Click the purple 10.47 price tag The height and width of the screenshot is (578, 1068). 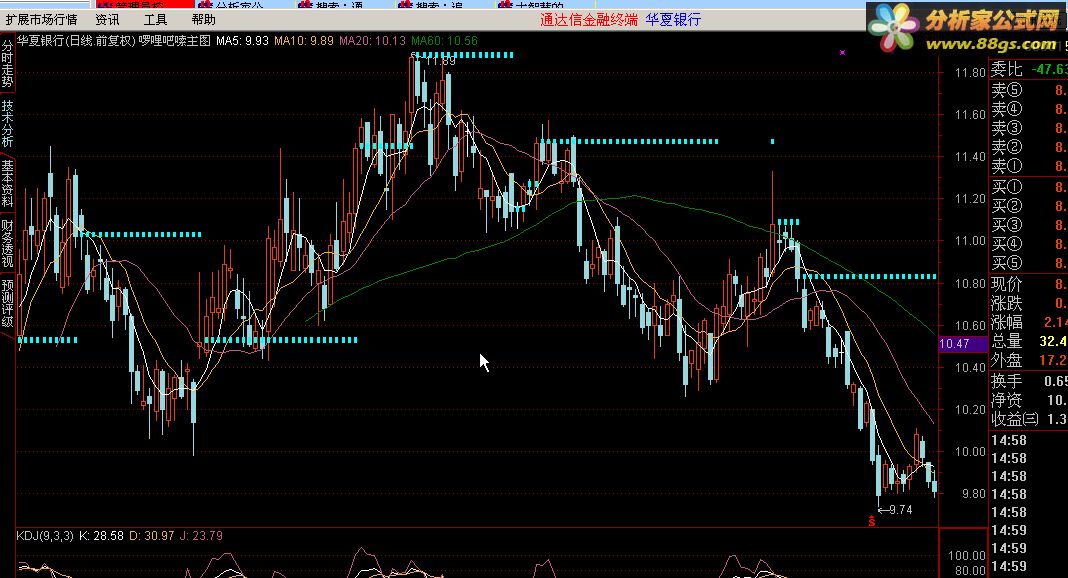(962, 344)
